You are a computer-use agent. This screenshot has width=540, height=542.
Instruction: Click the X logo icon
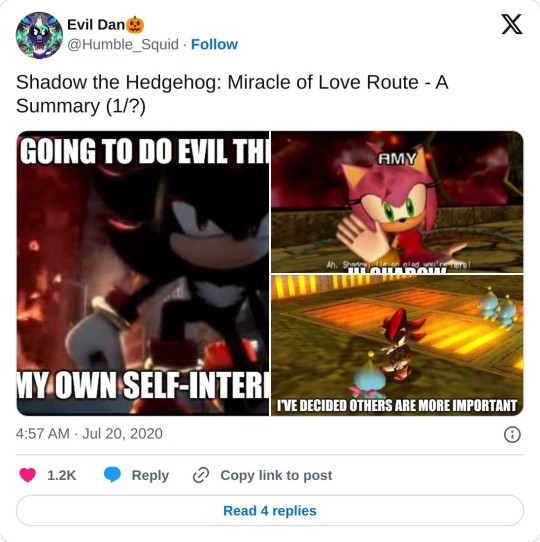click(x=512, y=25)
